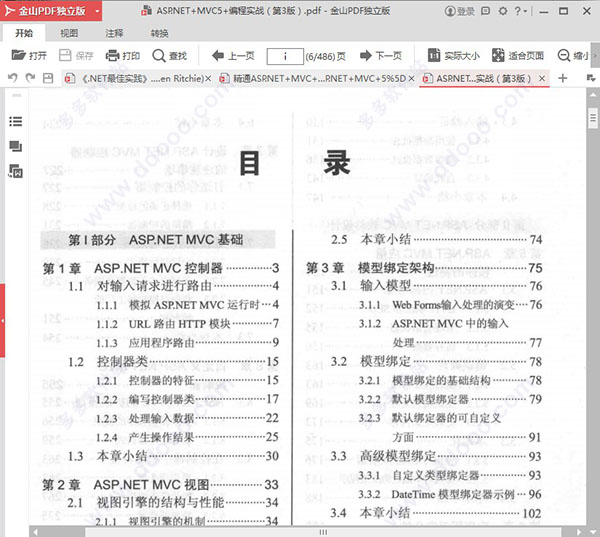600x537 pixels.
Task: Click the 第3章 模型绑定架构 entry
Action: [424, 268]
